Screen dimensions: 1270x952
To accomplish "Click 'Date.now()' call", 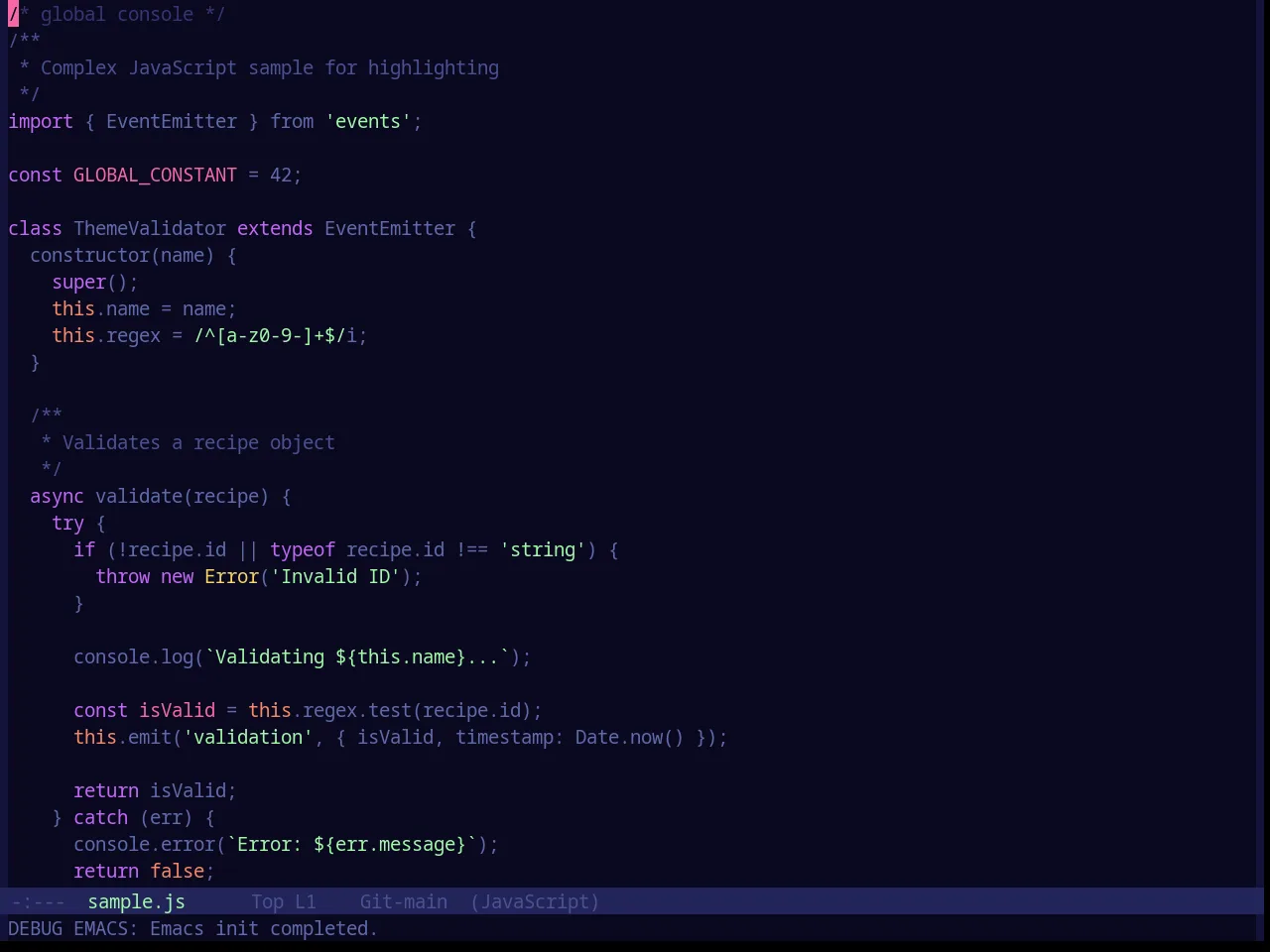I will [x=630, y=737].
